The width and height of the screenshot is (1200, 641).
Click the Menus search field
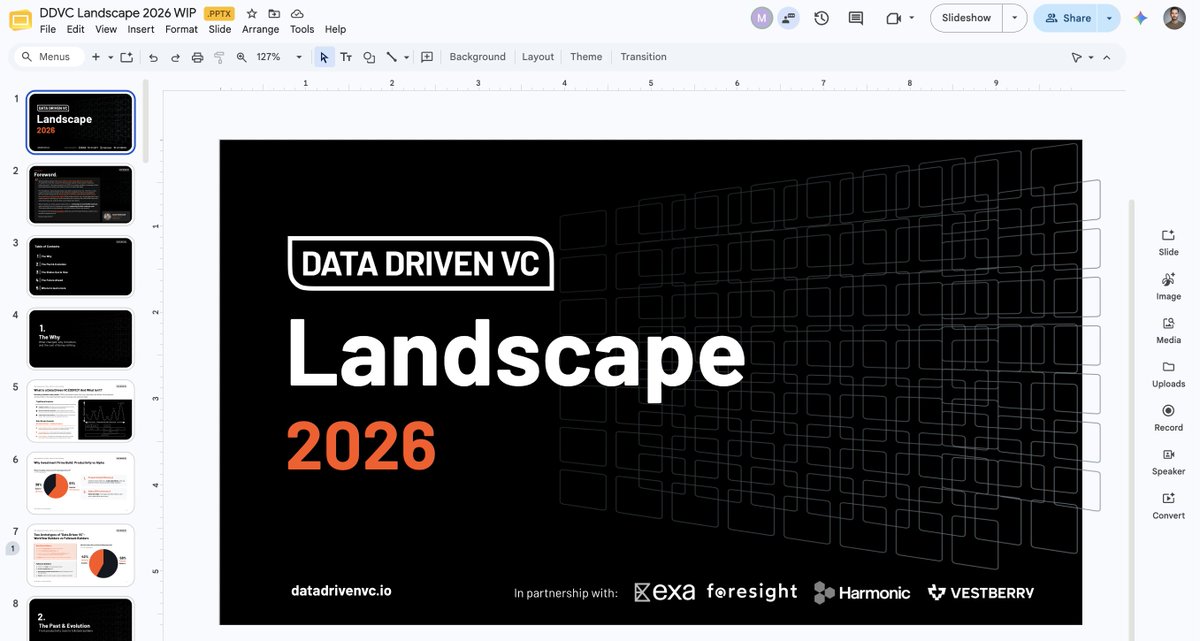pos(47,57)
